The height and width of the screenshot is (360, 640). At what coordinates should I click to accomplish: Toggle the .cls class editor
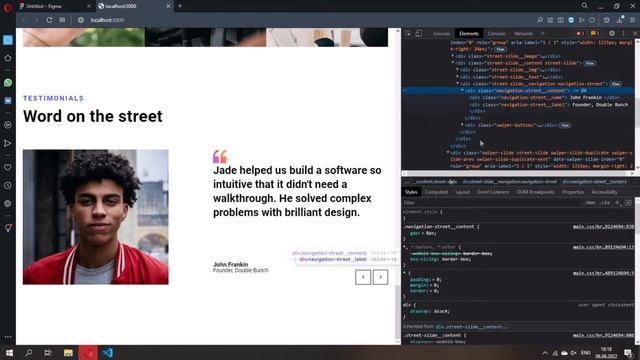(605, 202)
